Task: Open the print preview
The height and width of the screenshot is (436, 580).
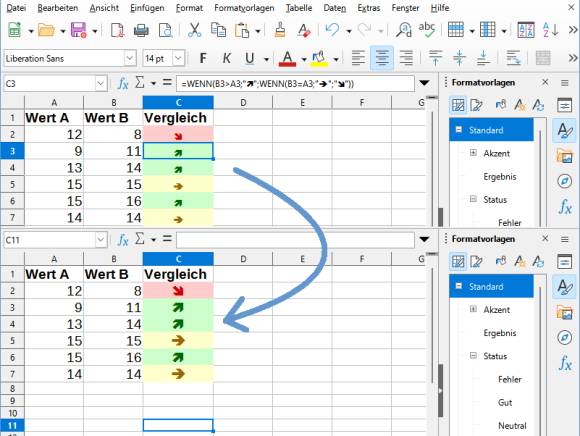Action: coord(165,30)
